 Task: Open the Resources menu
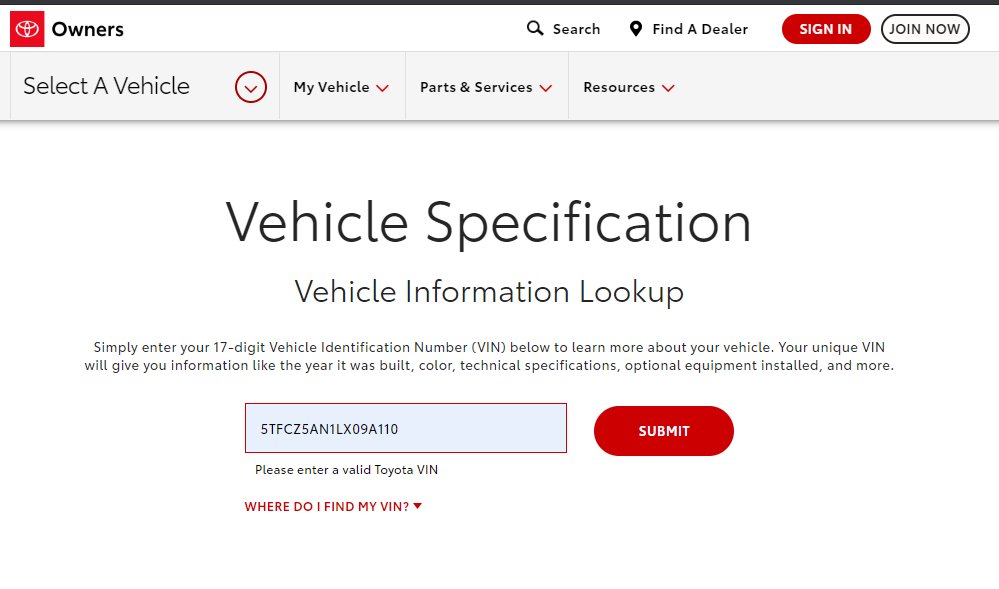click(628, 87)
